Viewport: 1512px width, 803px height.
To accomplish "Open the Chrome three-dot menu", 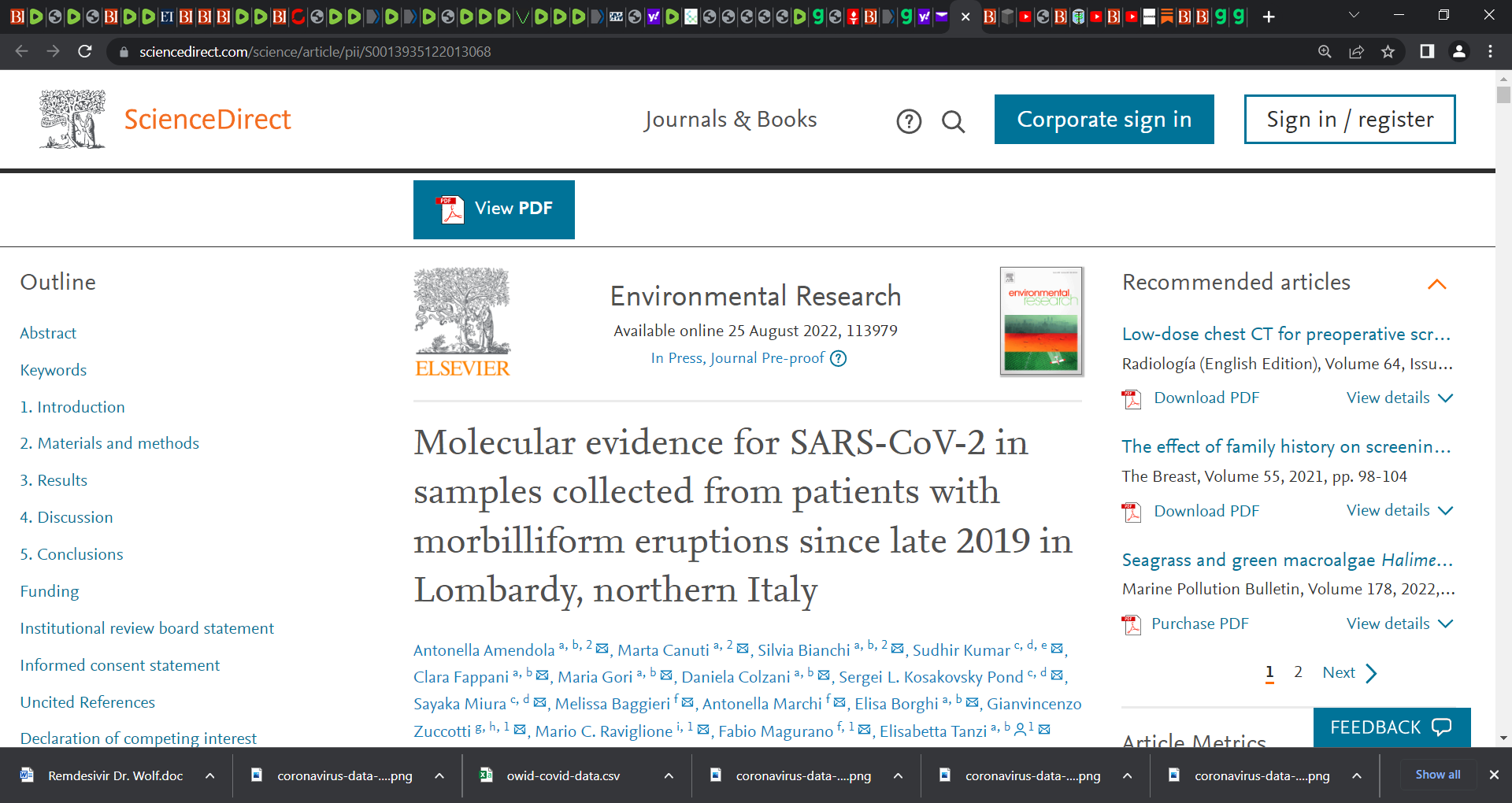I will (1490, 51).
